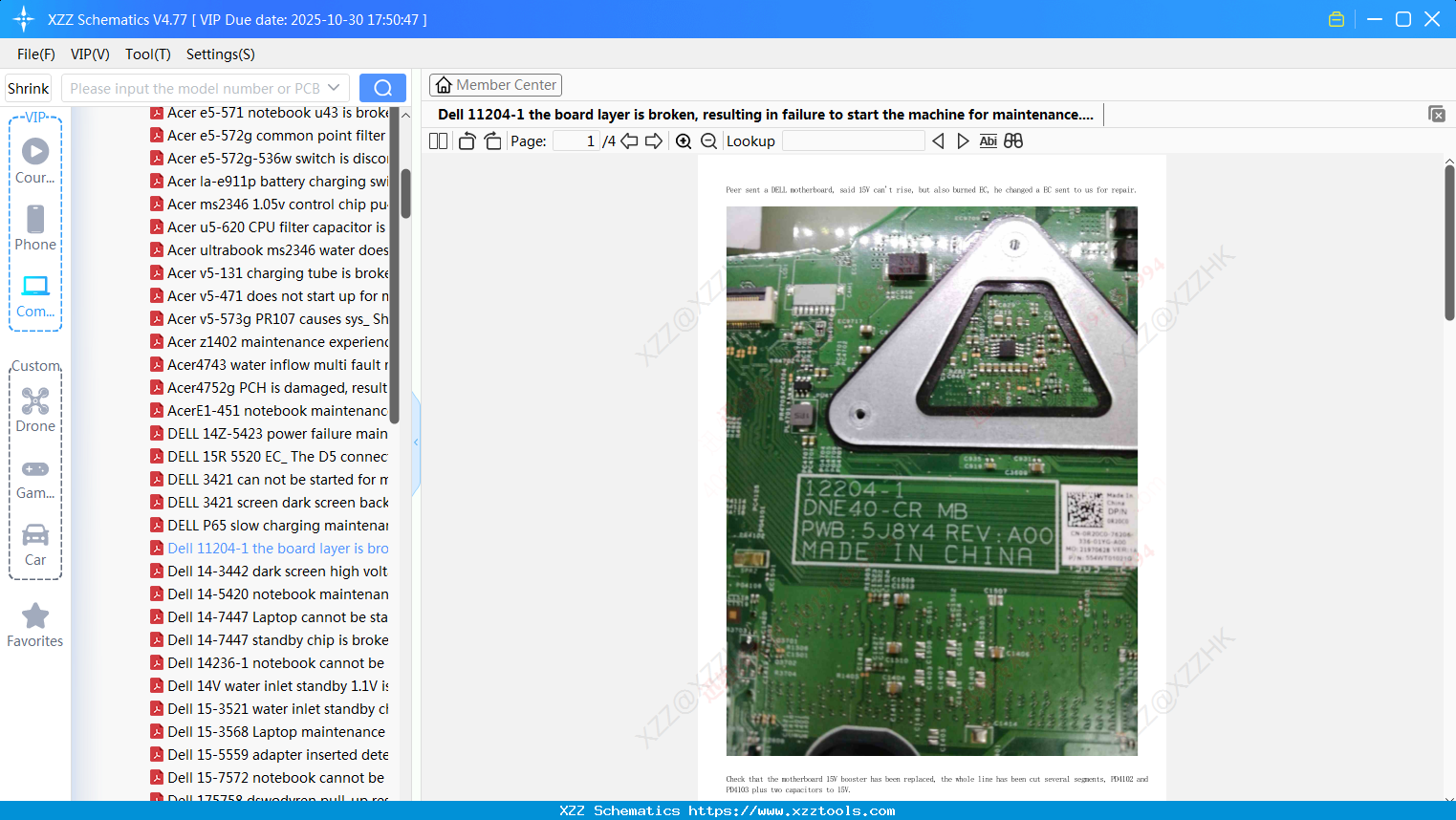The image size is (1456, 820).
Task: Click the motherboard photo in the document
Action: coord(932,481)
